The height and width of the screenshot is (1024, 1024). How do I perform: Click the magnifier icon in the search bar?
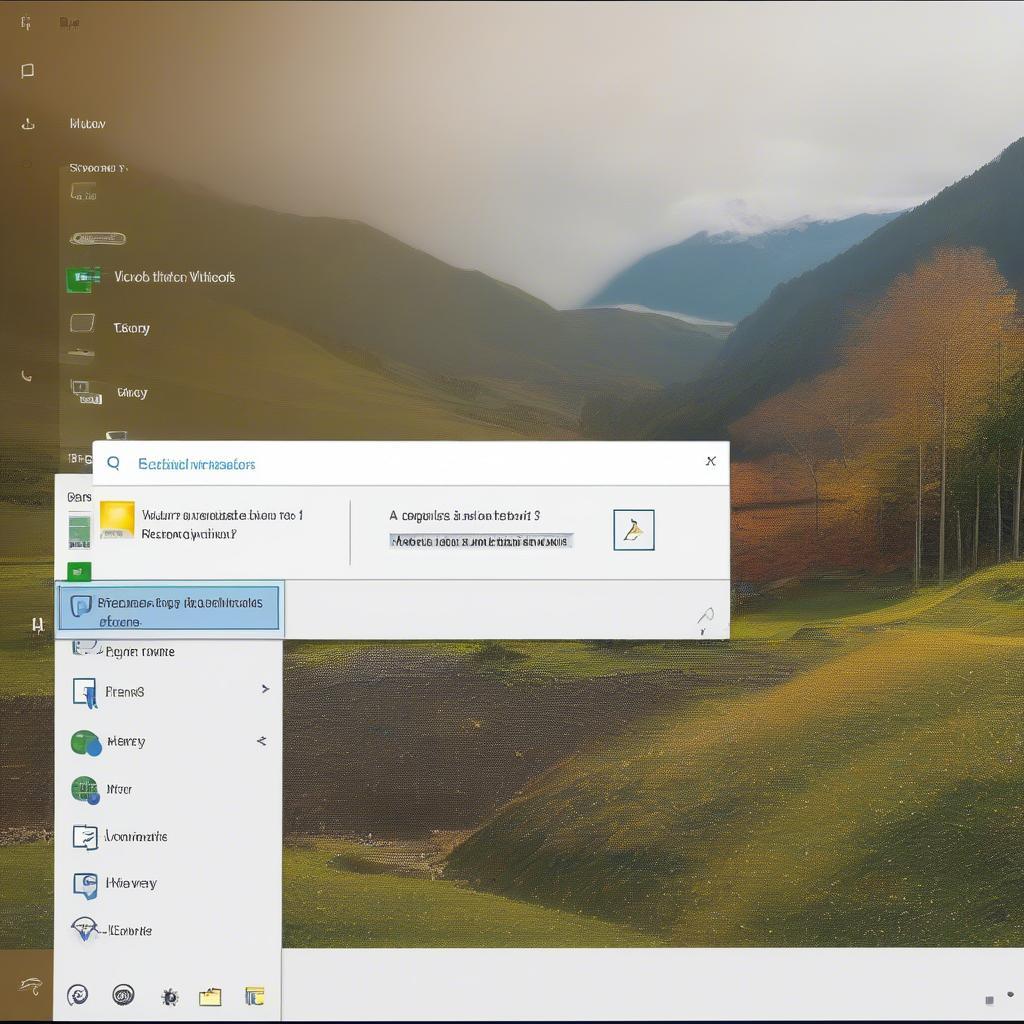[113, 463]
